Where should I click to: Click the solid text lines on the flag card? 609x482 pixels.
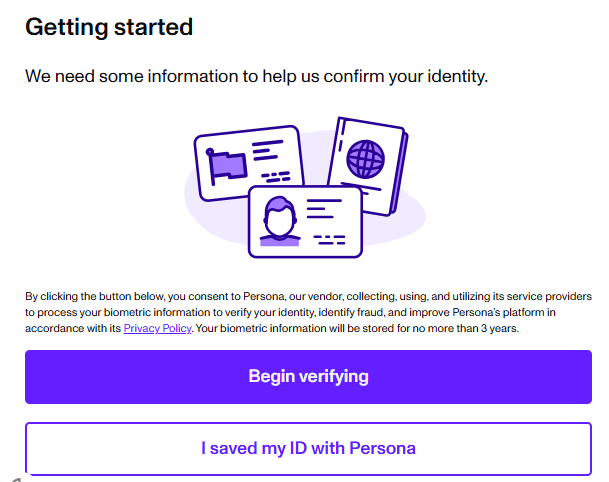click(267, 151)
